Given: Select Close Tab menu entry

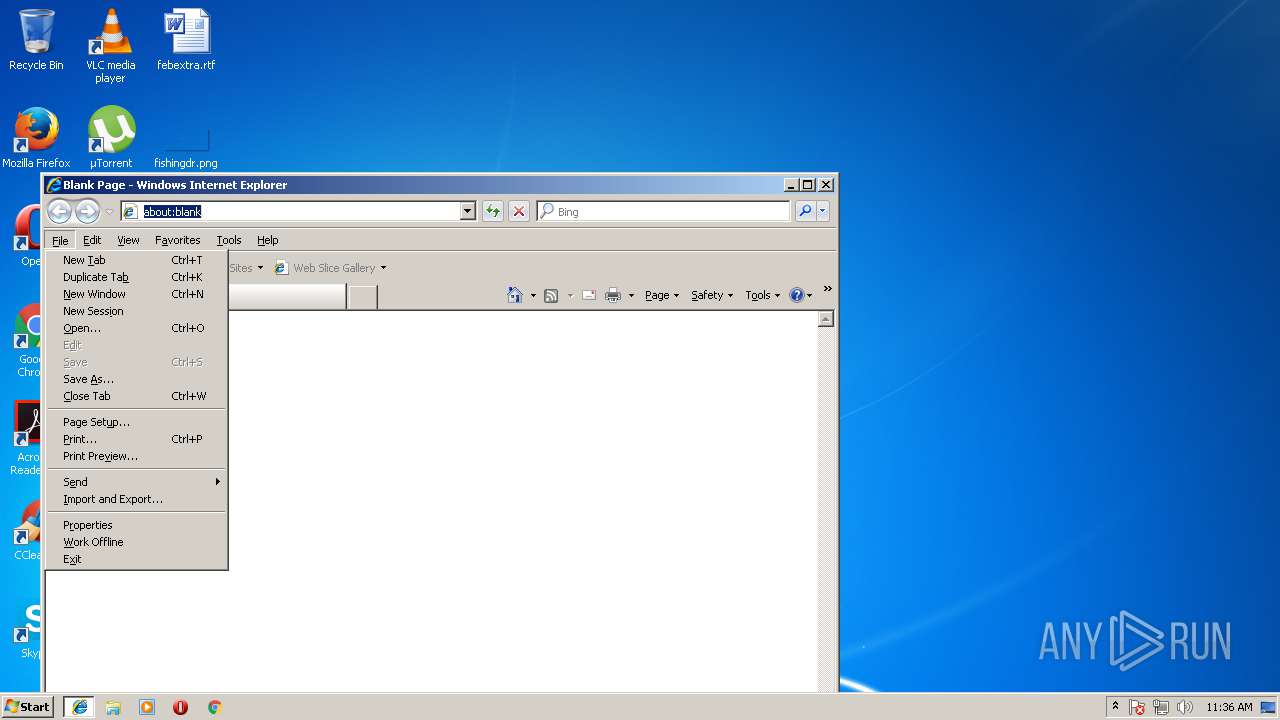Looking at the screenshot, I should click(x=136, y=396).
